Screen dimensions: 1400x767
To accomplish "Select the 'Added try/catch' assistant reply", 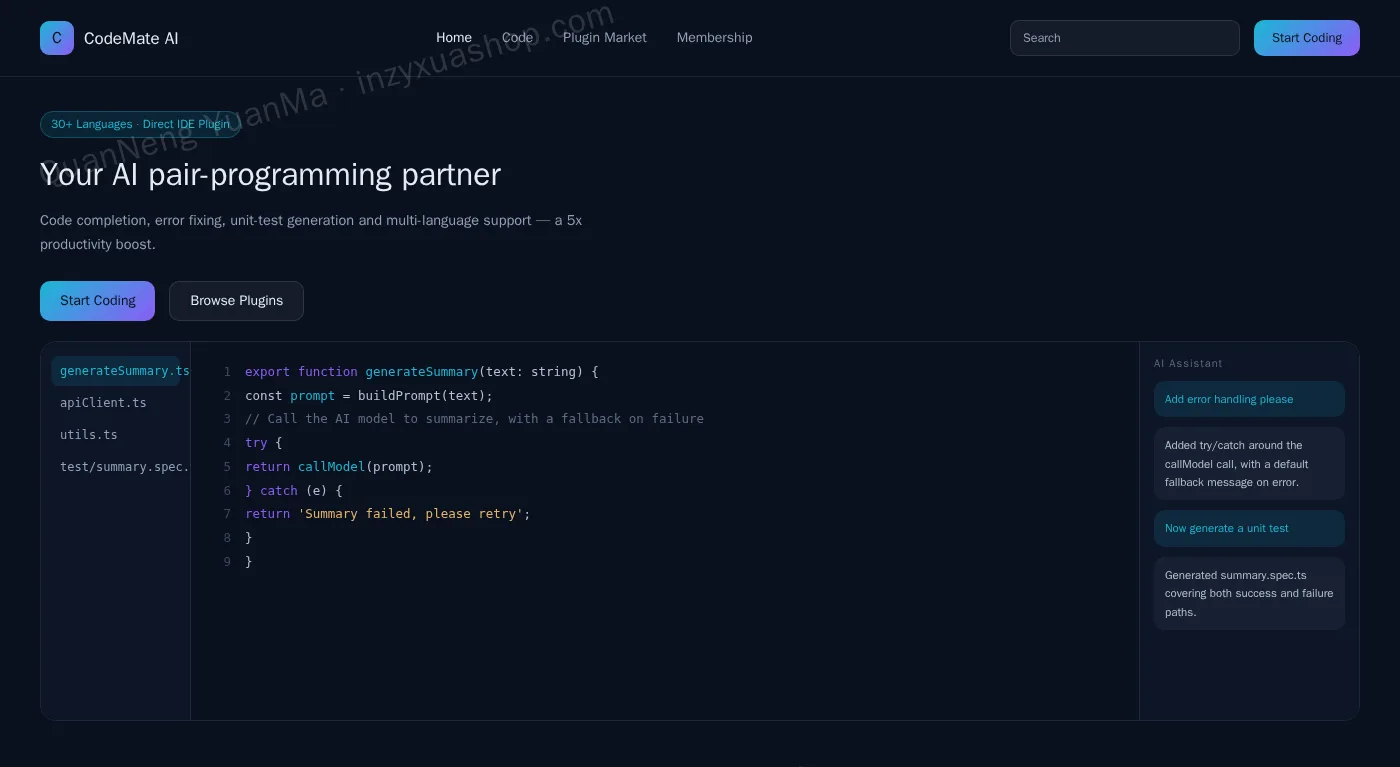I will (x=1249, y=464).
